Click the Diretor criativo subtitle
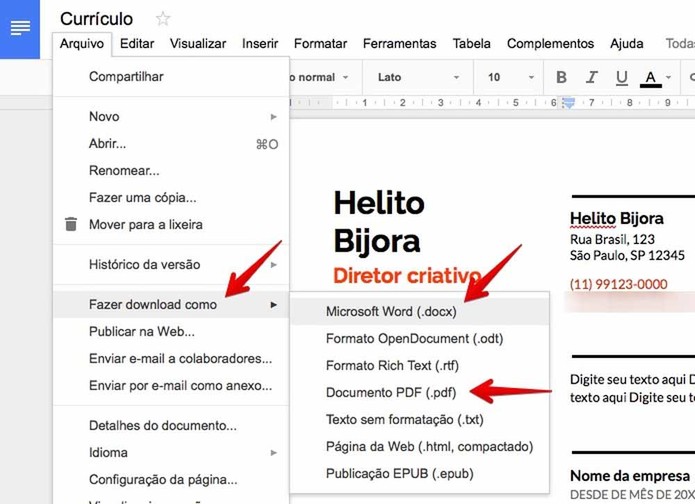The height and width of the screenshot is (504, 695). (x=407, y=276)
